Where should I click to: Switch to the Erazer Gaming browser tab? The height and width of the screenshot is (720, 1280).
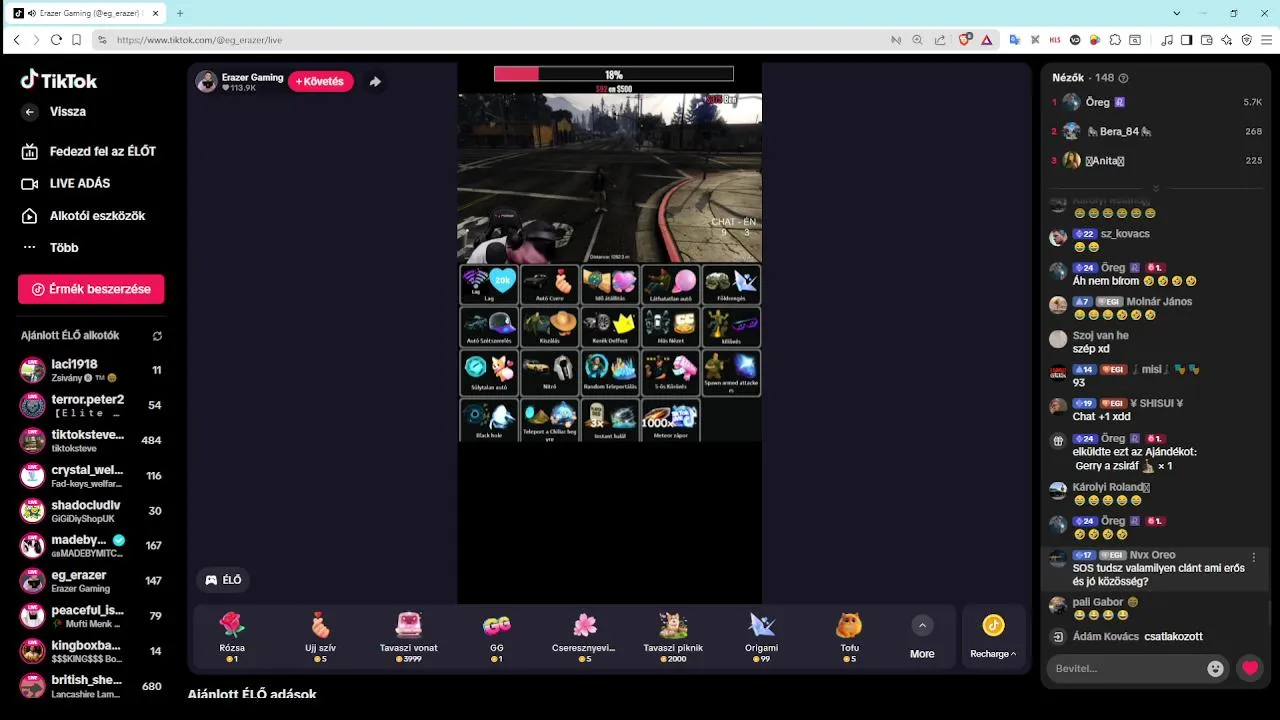pyautogui.click(x=87, y=13)
